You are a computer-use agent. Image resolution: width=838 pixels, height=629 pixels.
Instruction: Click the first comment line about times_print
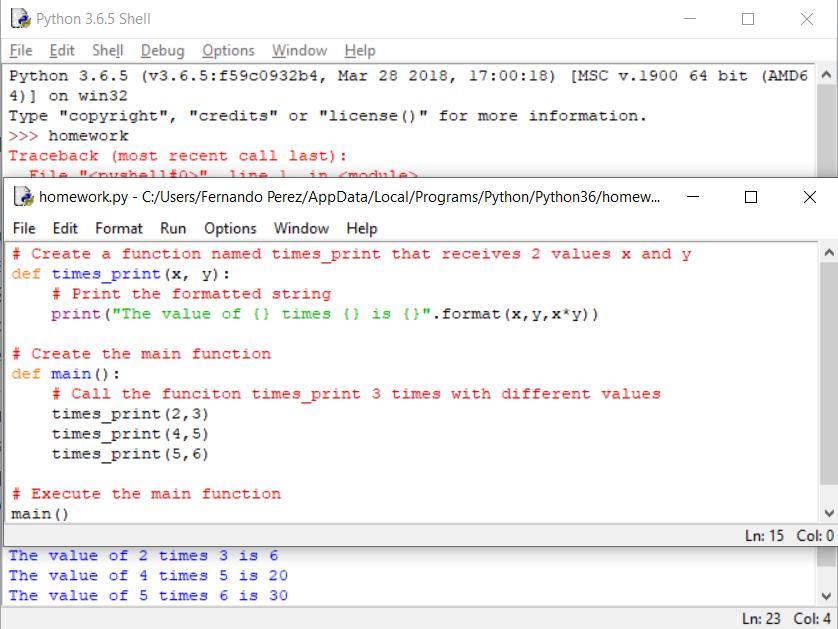click(x=351, y=254)
